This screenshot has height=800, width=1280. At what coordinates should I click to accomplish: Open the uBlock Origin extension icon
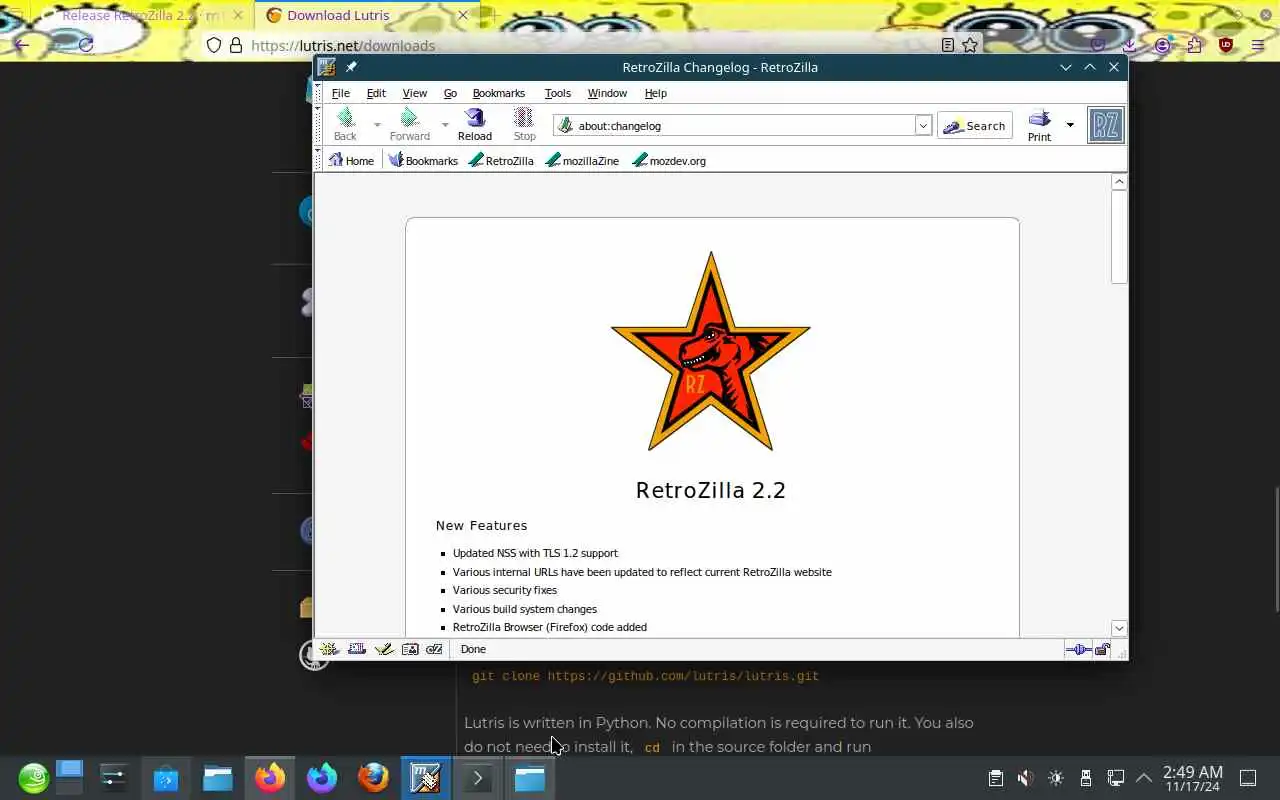click(x=1226, y=45)
